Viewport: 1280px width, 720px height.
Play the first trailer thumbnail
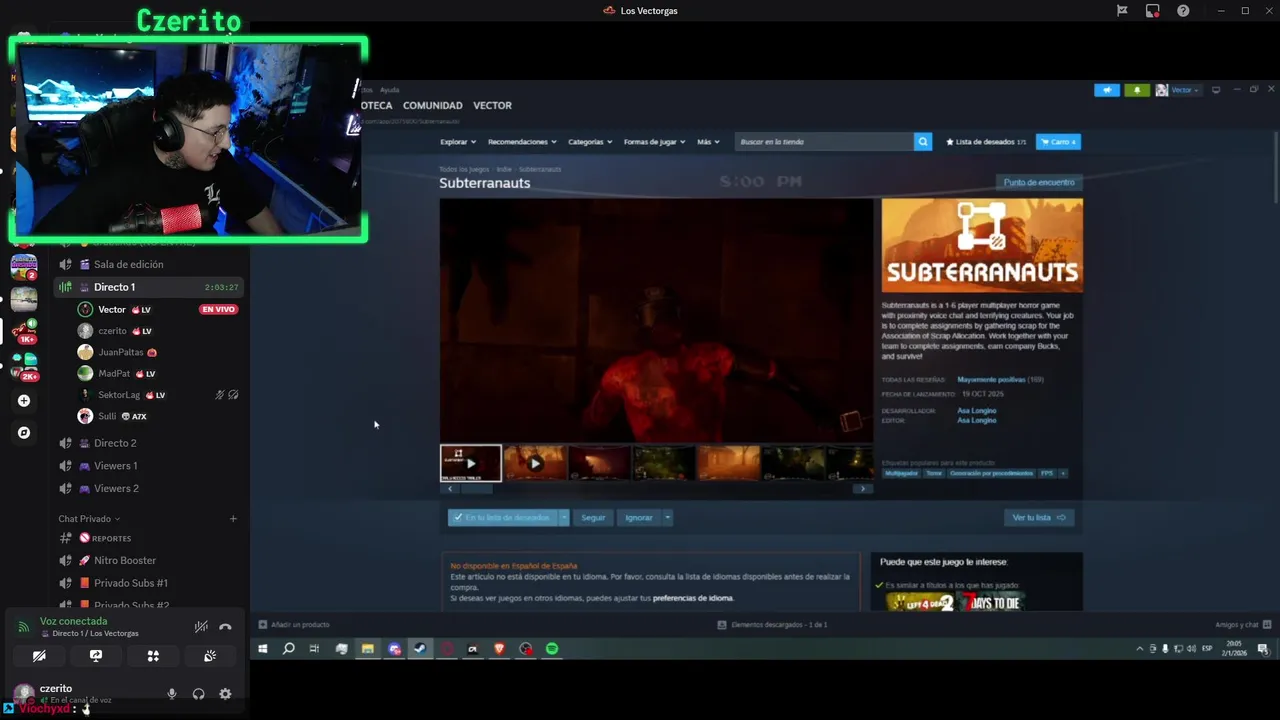[x=471, y=463]
